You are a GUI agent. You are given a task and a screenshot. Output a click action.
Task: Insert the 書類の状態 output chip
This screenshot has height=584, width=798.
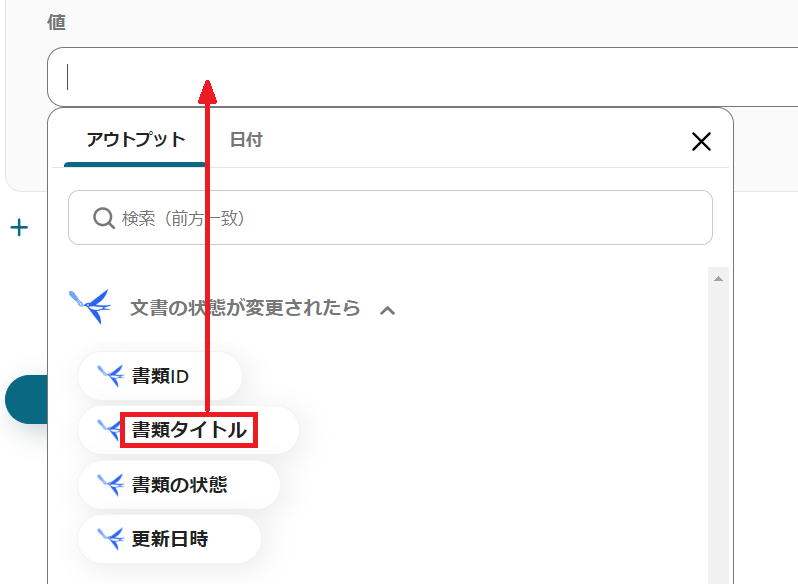(x=179, y=485)
